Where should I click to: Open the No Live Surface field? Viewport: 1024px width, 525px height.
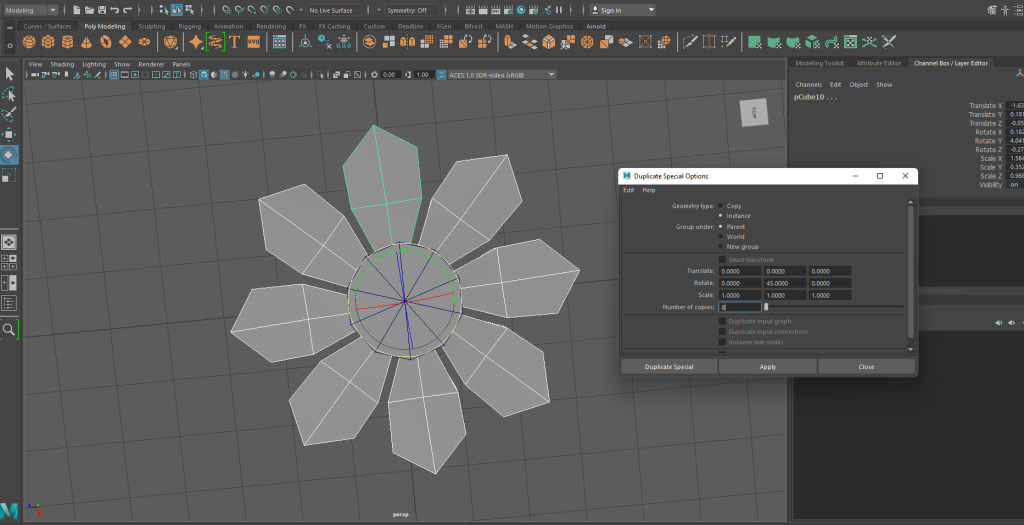tap(332, 10)
